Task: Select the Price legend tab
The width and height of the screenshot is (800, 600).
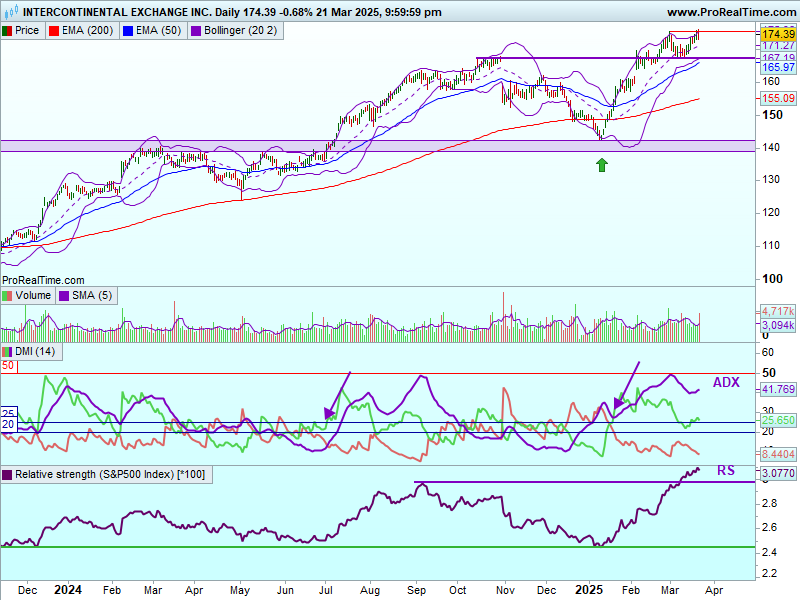Action: pos(21,30)
